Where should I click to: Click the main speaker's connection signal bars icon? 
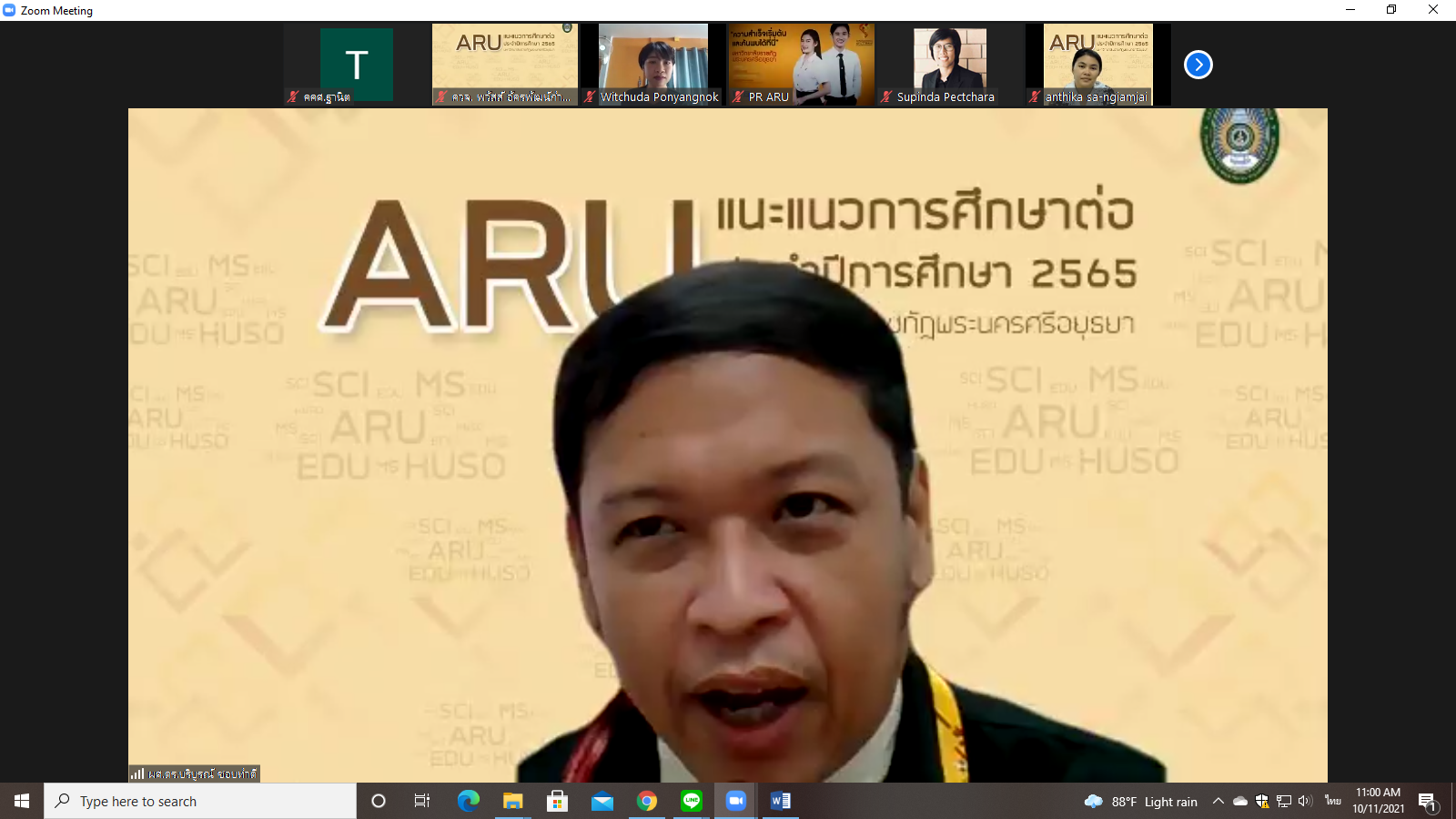pos(137,773)
